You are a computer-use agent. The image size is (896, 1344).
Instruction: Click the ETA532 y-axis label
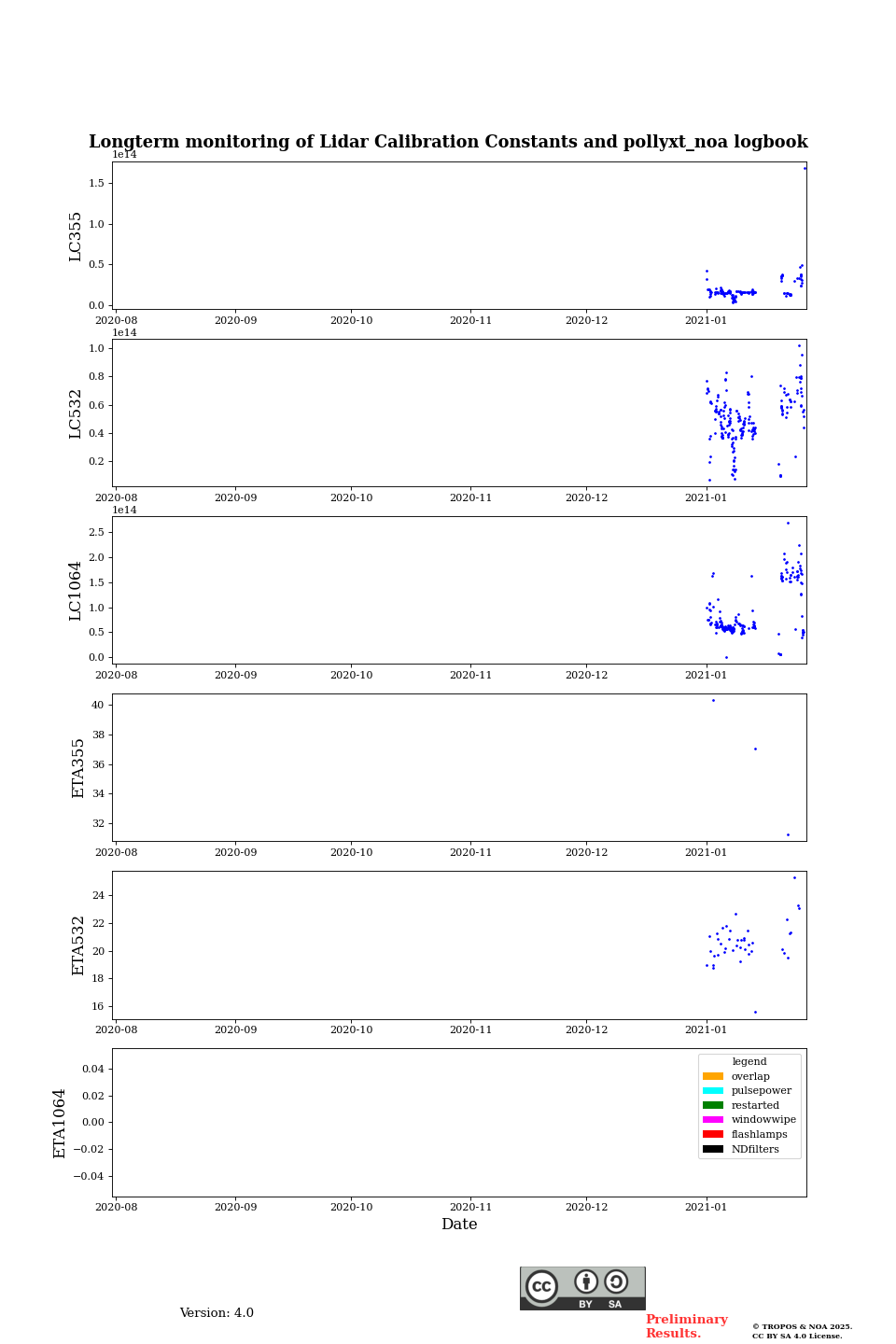click(x=78, y=945)
